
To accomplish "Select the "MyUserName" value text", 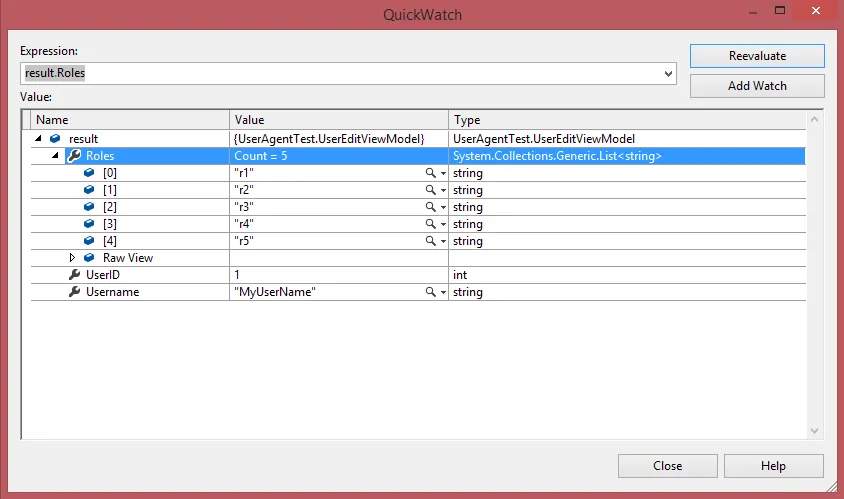I will tap(275, 292).
